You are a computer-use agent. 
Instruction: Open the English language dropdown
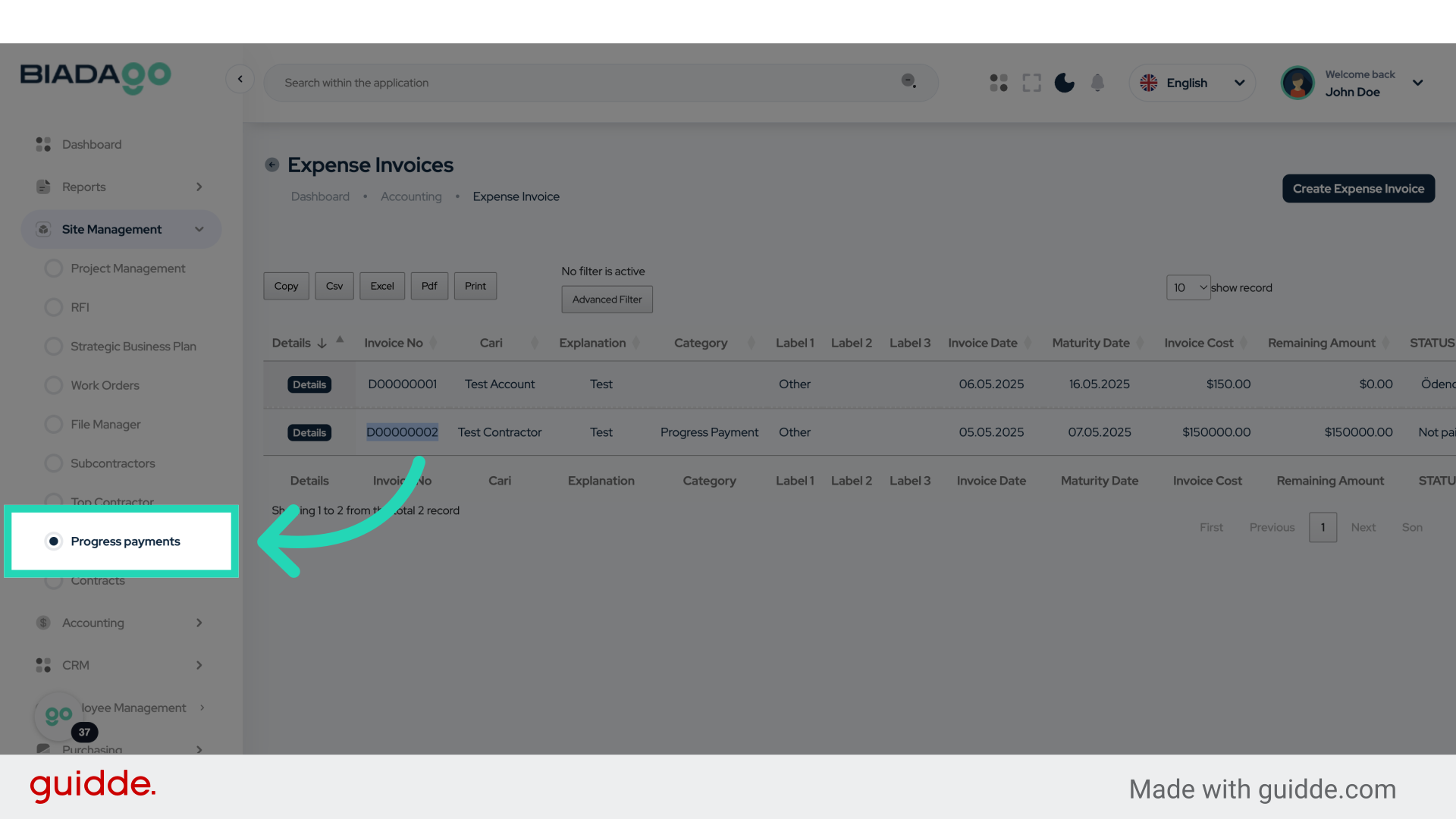coord(1191,83)
